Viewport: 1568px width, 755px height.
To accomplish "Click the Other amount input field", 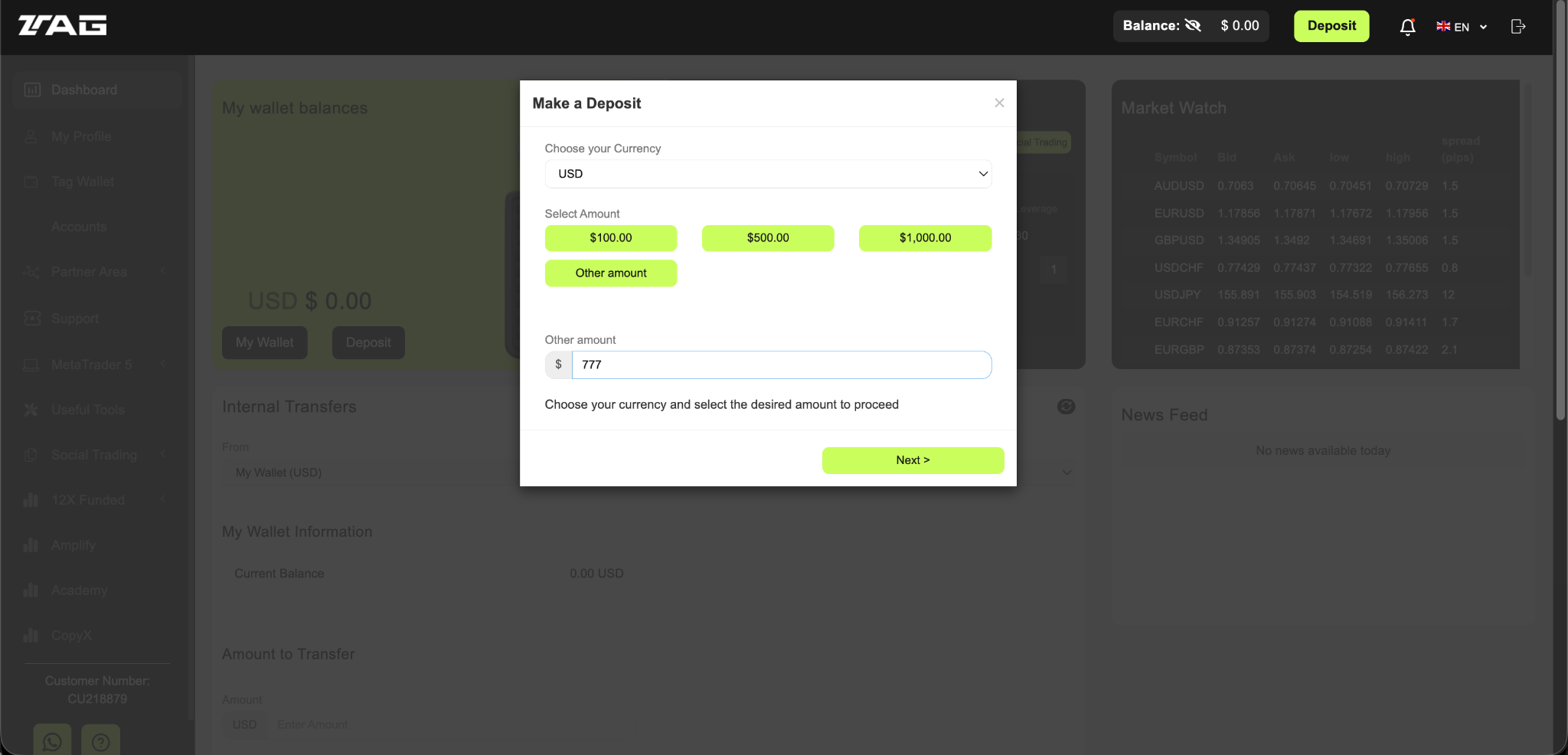I will [x=781, y=365].
